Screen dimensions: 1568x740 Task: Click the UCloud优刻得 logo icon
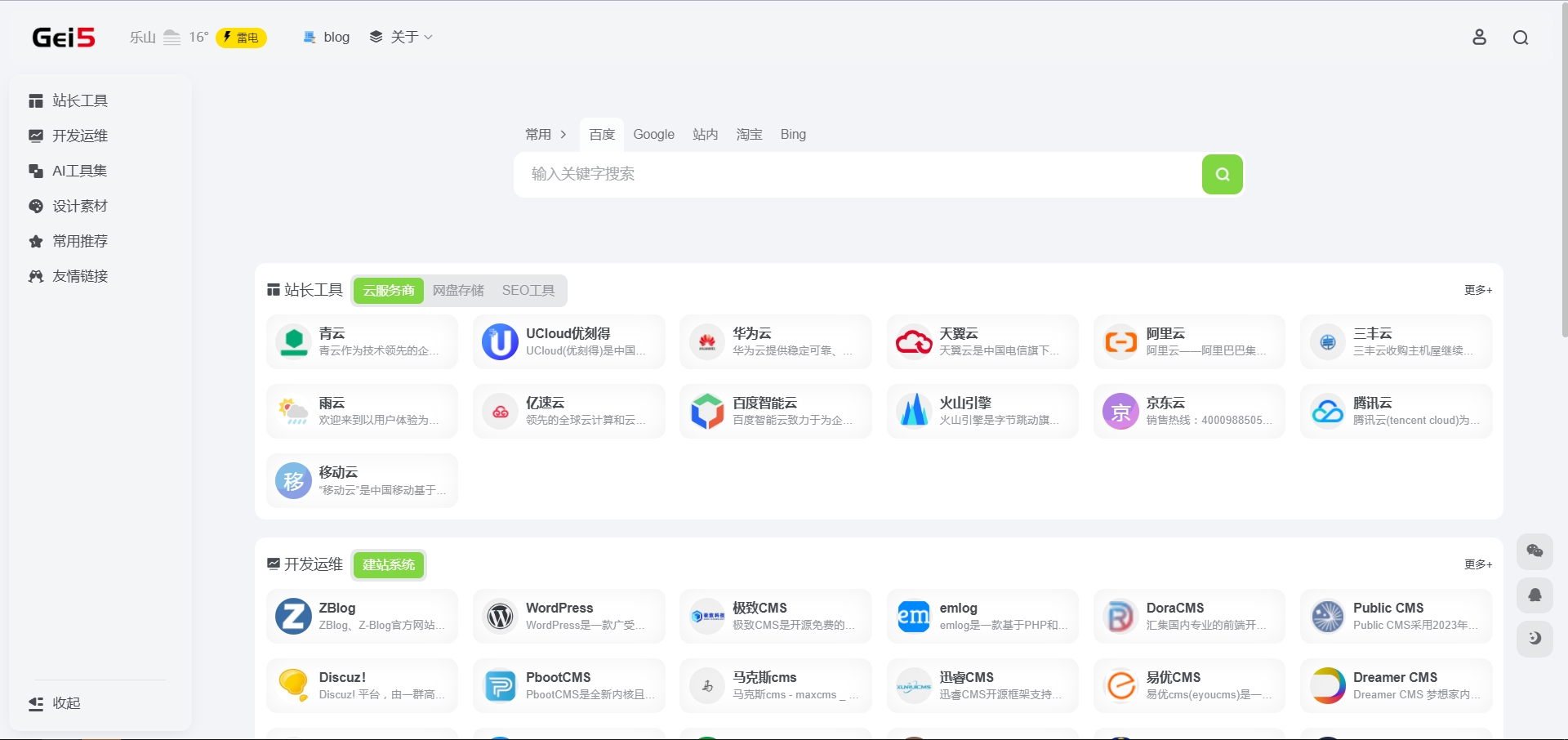(500, 341)
